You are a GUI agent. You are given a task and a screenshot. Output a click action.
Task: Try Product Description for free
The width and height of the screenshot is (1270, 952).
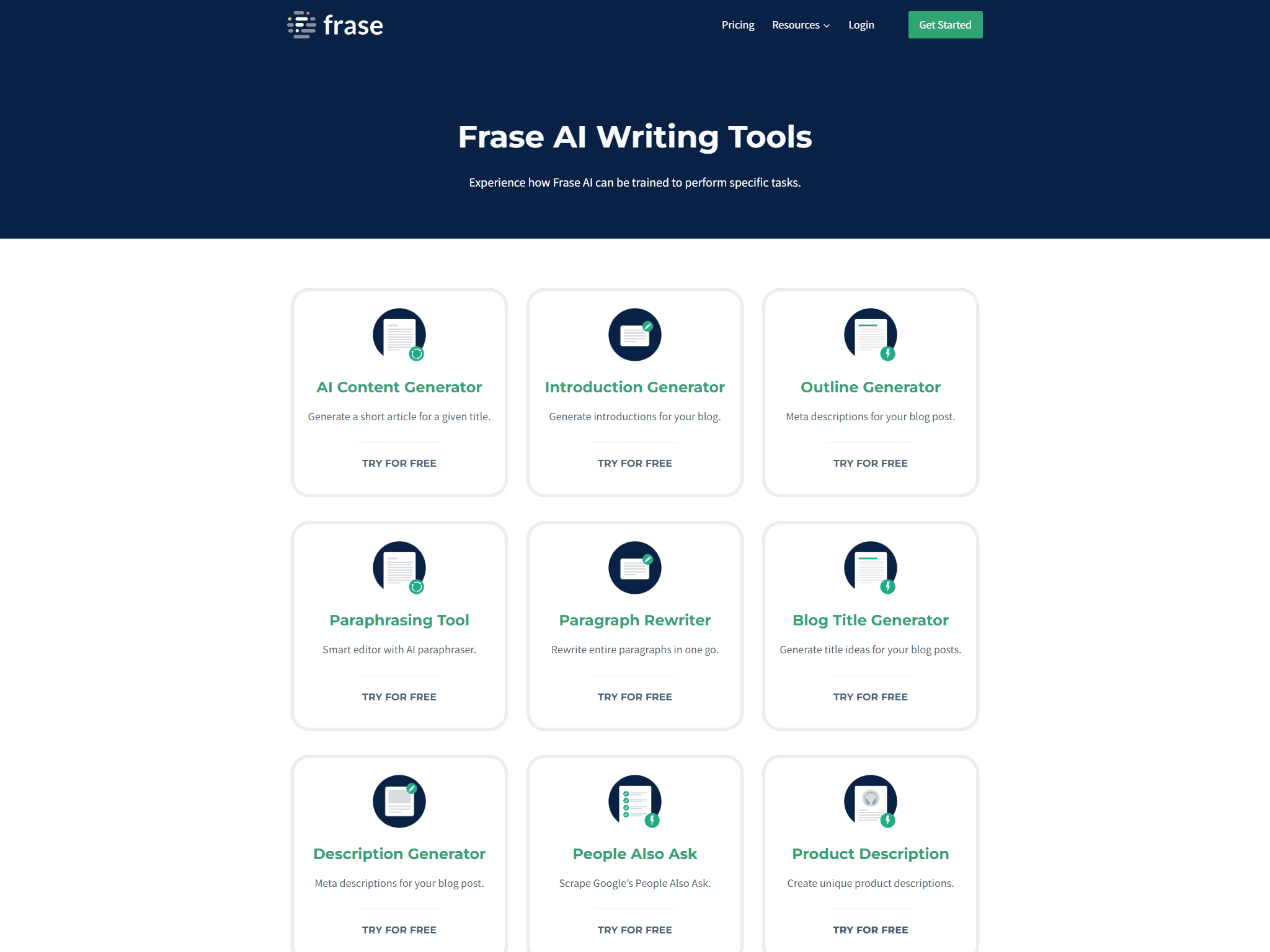pos(871,930)
